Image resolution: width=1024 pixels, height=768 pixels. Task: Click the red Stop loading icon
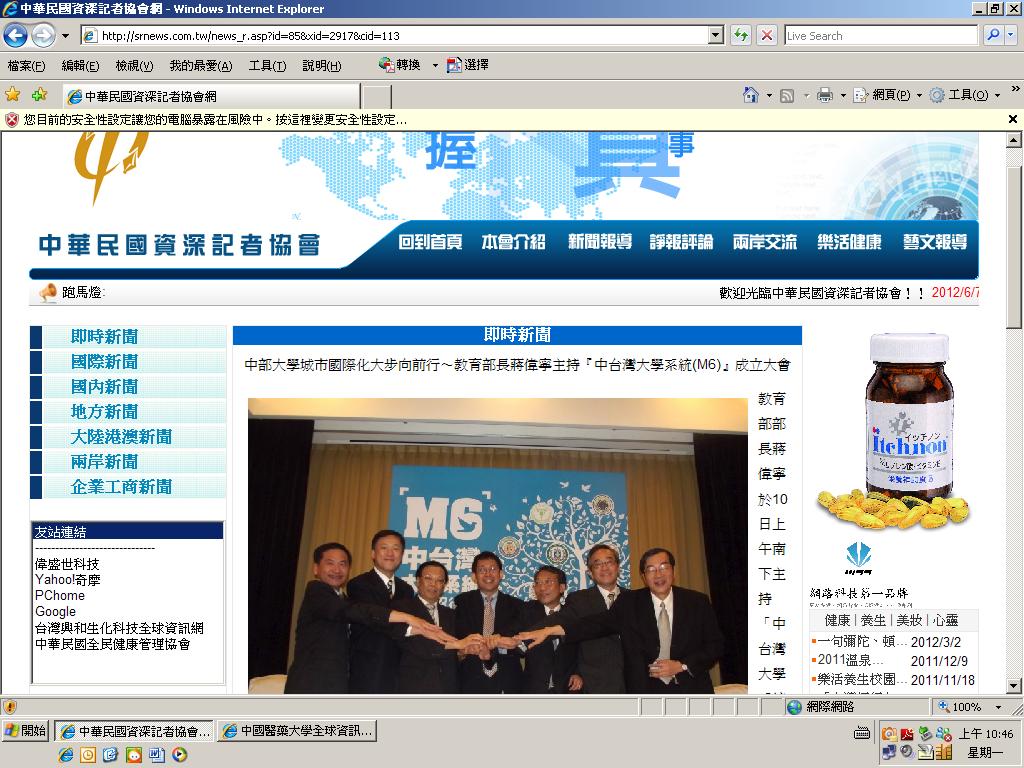tap(767, 35)
